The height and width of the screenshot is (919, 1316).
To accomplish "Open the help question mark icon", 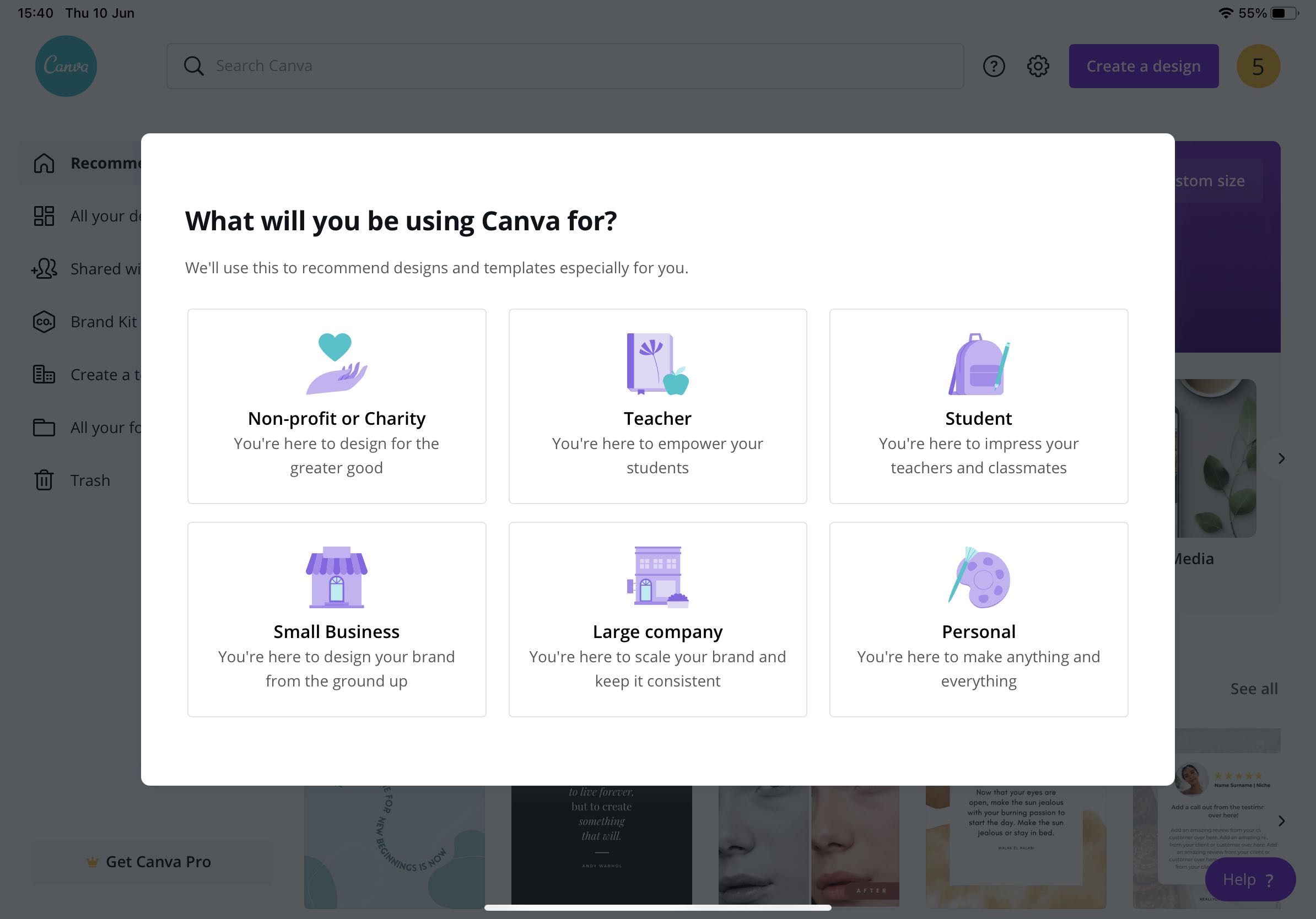I will point(994,66).
